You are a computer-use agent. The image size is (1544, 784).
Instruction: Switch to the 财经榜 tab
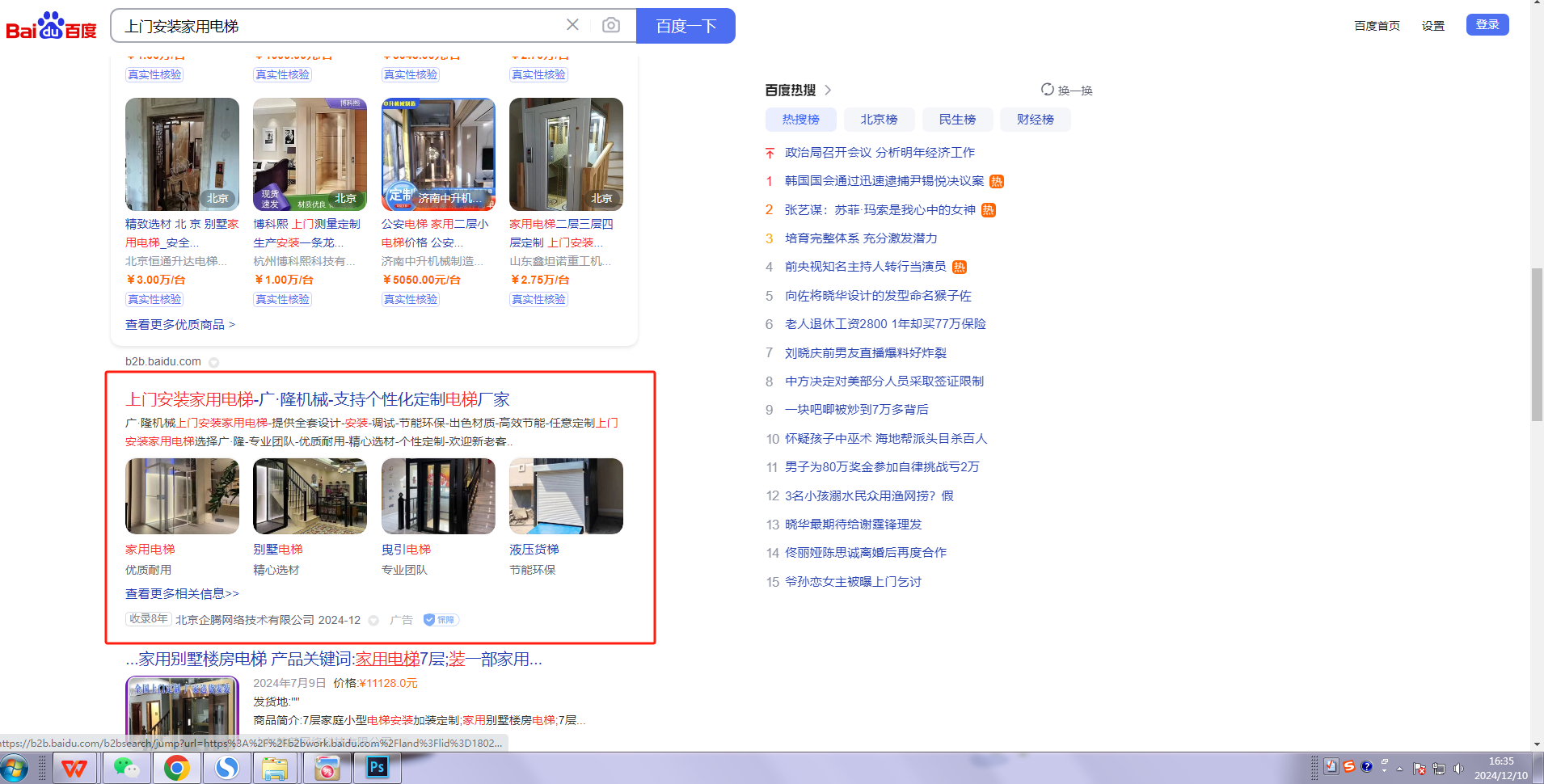click(1035, 120)
